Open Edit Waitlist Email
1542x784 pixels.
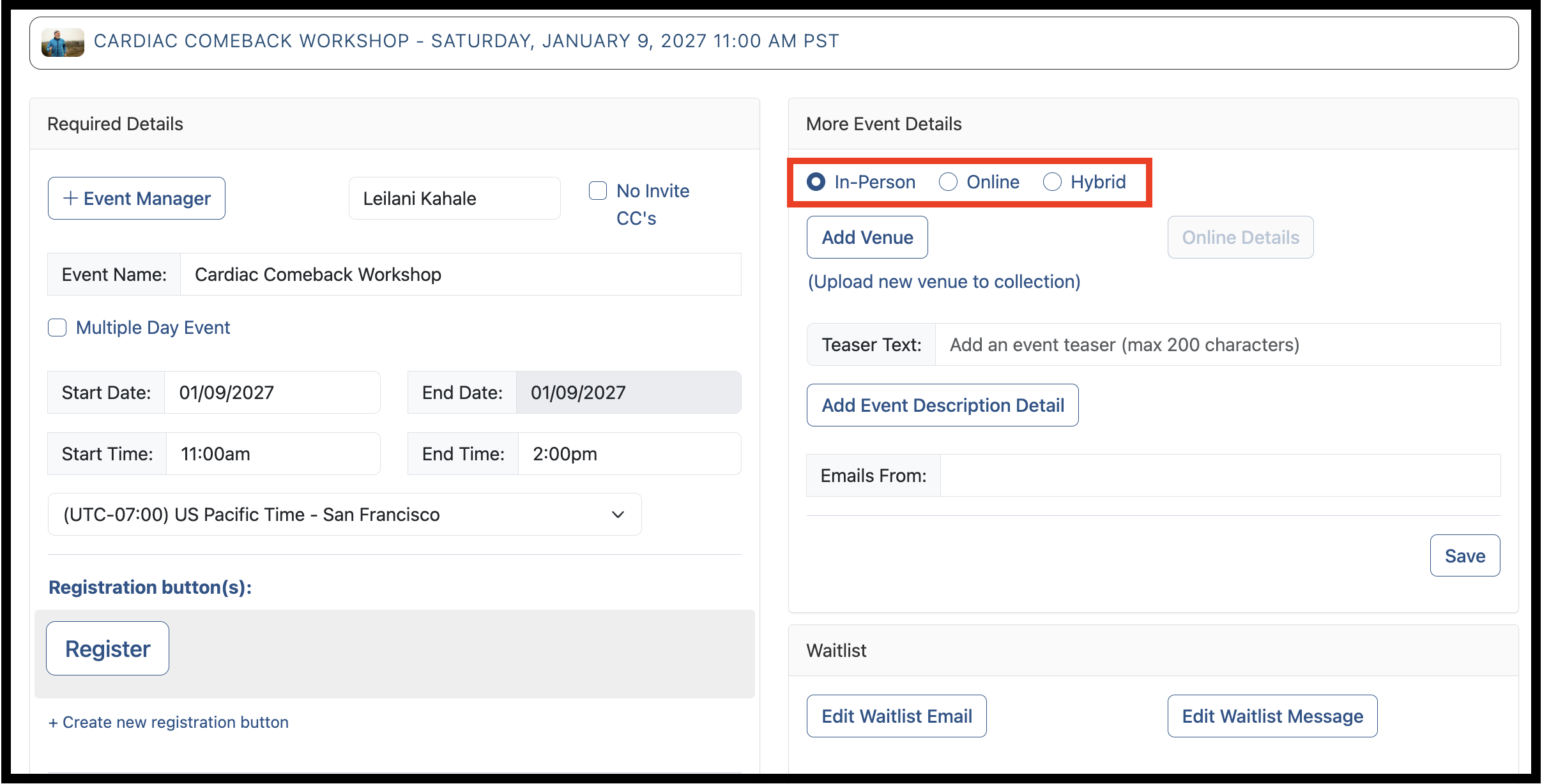point(896,716)
